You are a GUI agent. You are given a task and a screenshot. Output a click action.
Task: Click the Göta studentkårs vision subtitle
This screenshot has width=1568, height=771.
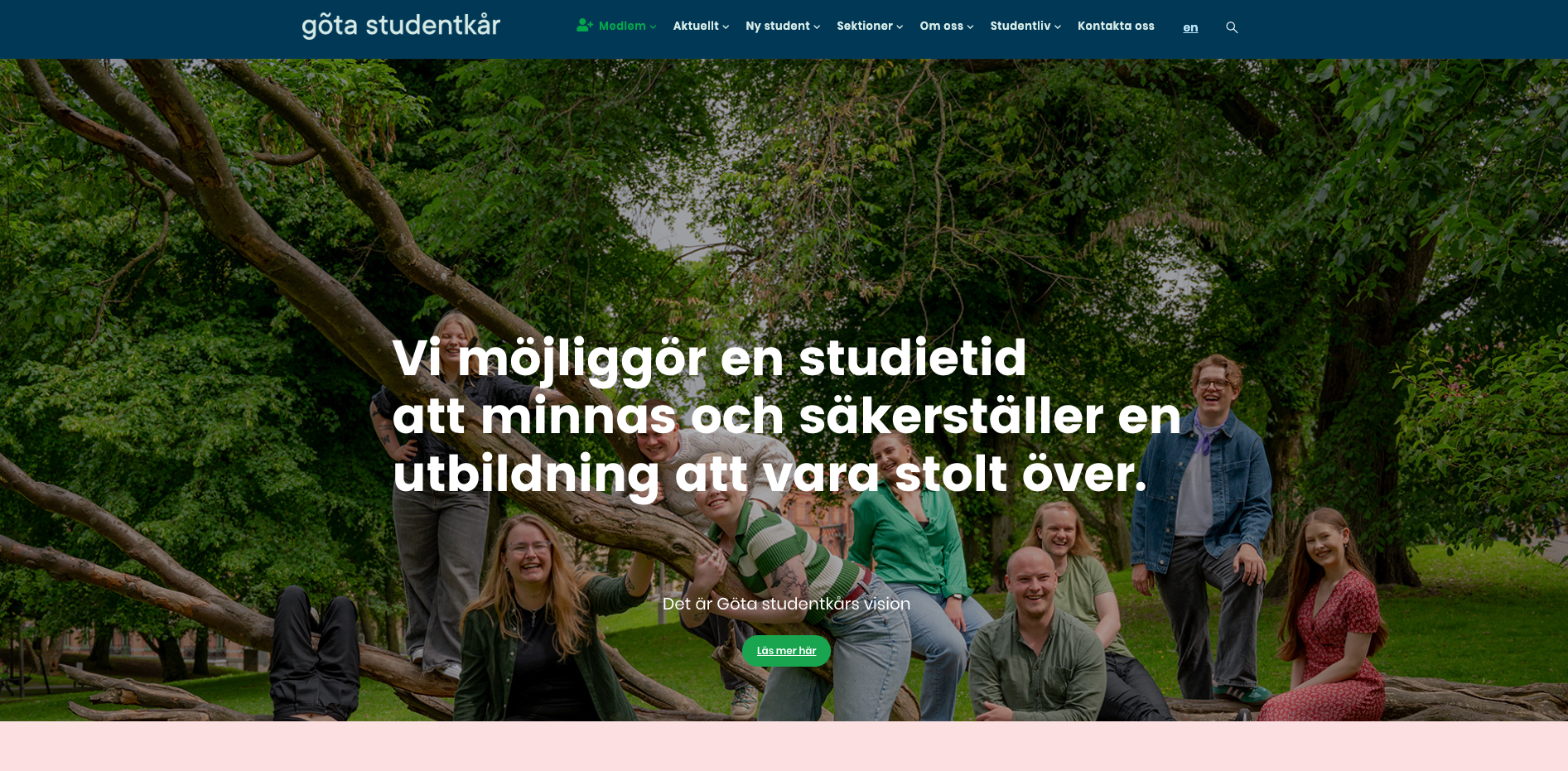(786, 604)
